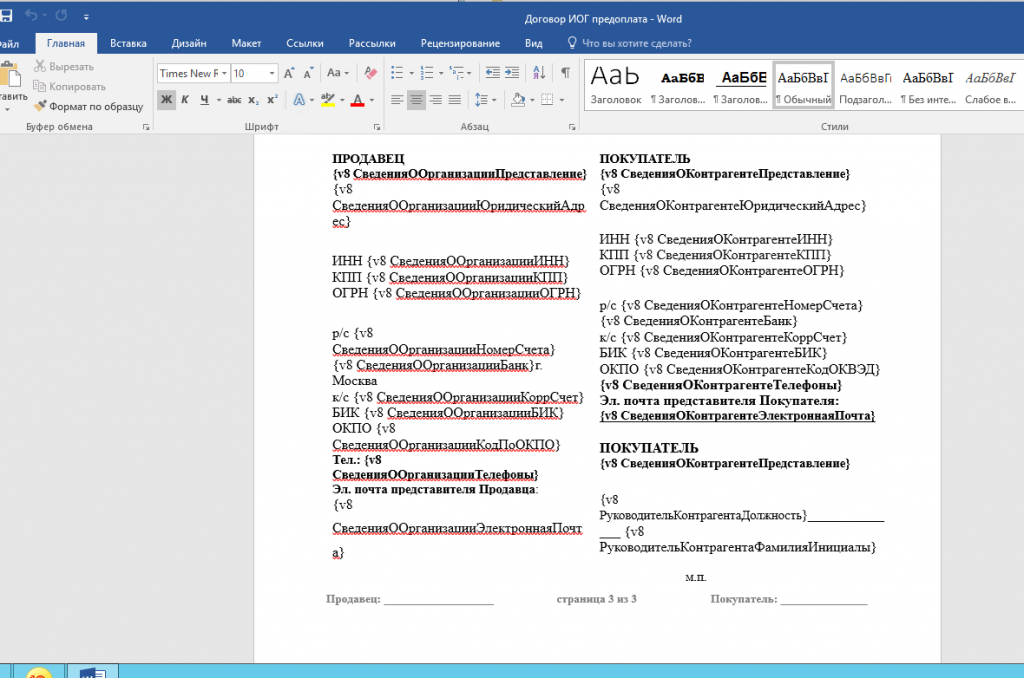This screenshot has width=1024, height=678.
Task: Switch to the Рассылки tab
Action: coord(372,43)
